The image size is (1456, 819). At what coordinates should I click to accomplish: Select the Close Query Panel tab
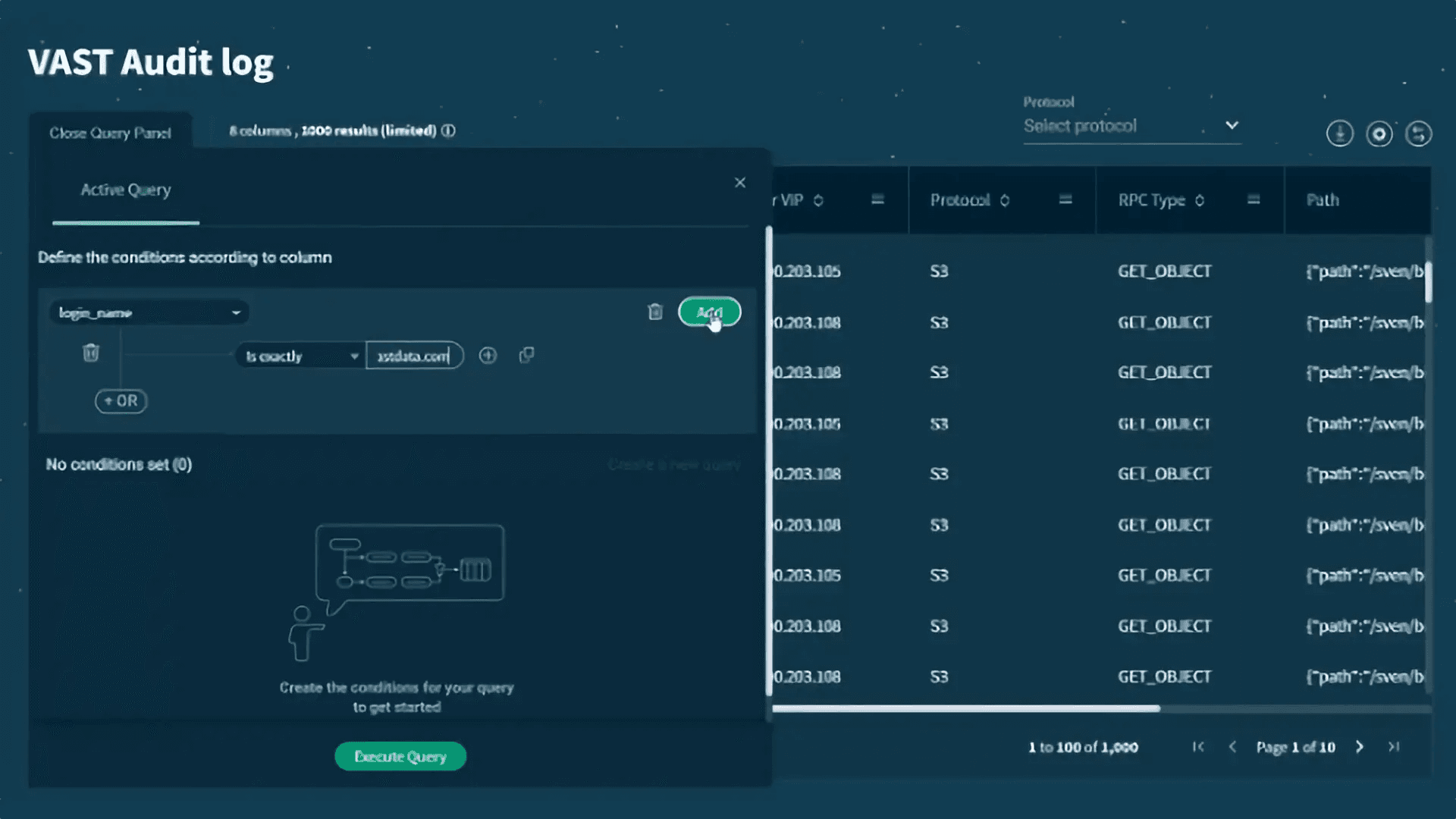[111, 133]
